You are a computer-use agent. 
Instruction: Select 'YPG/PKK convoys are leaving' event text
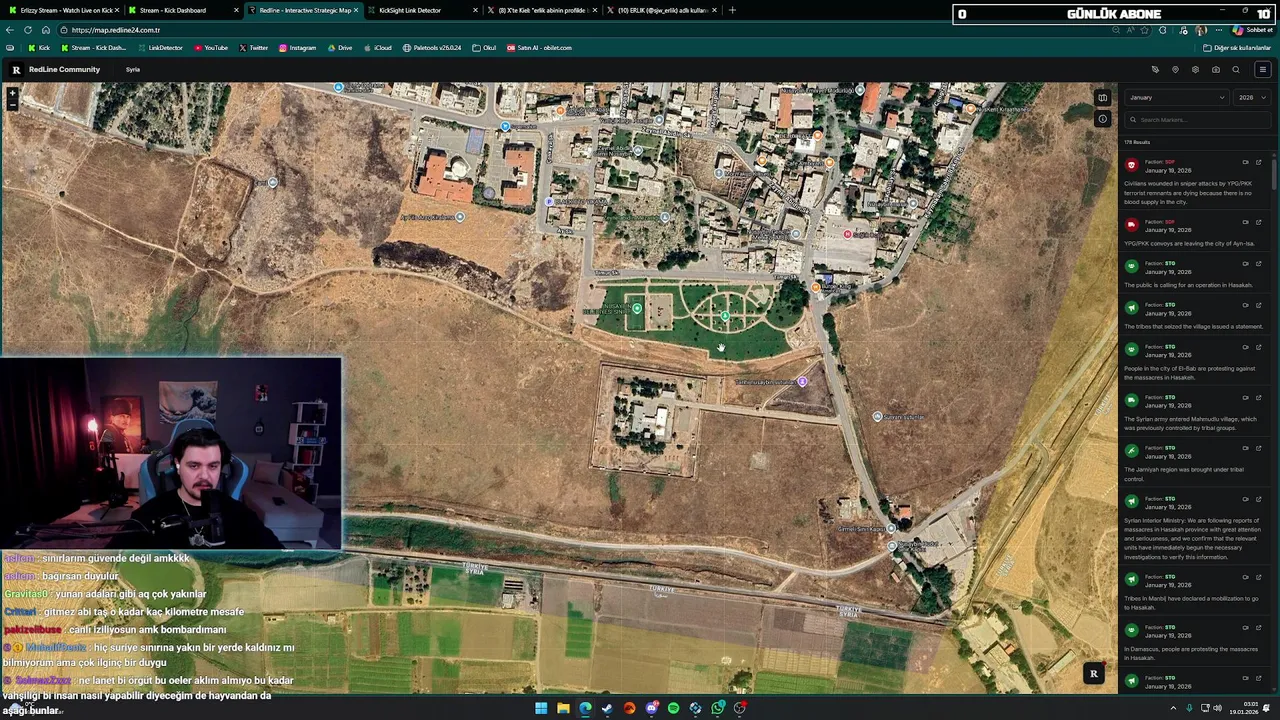(1188, 243)
